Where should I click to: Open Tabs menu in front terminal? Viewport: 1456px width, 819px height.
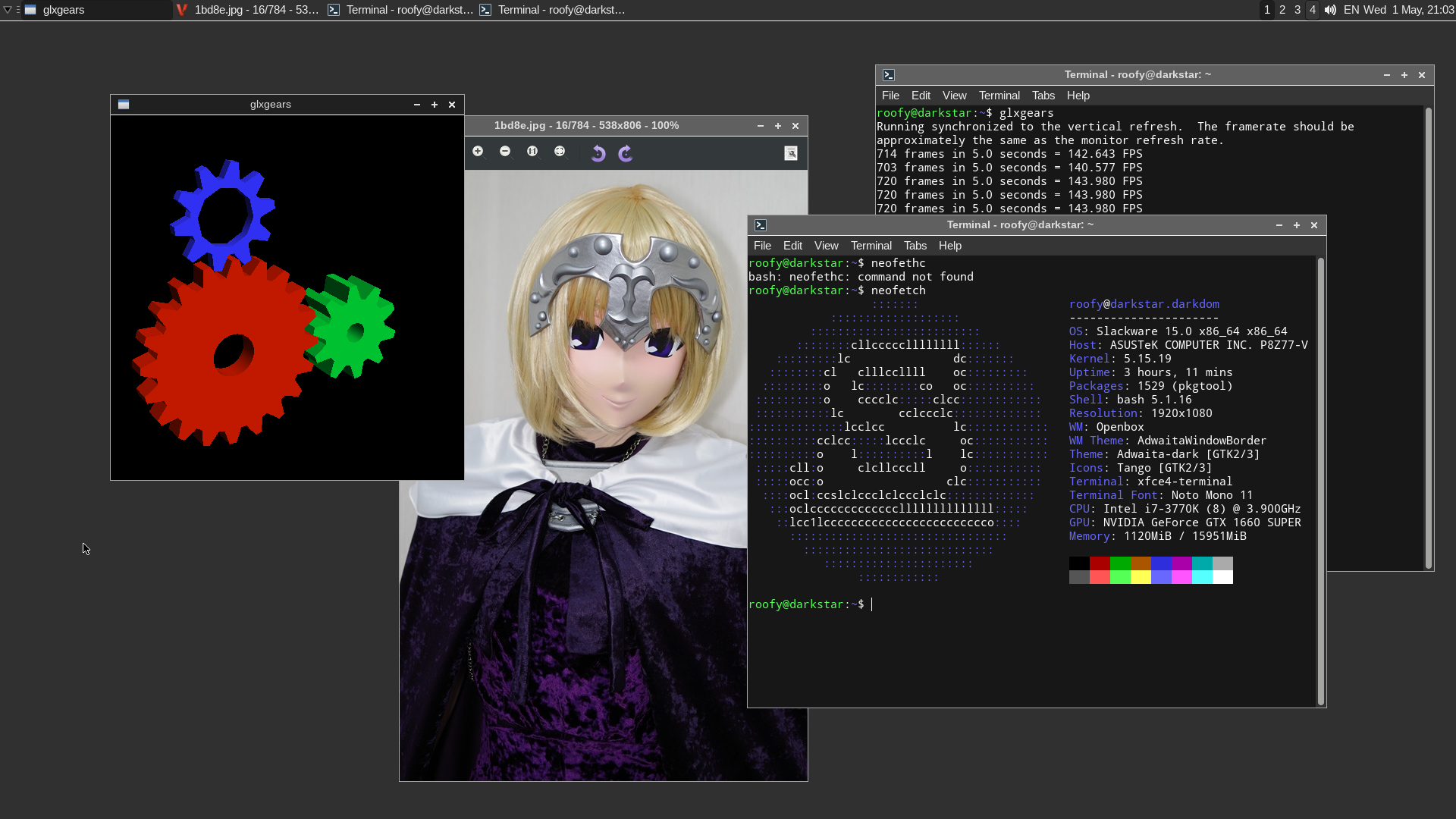915,246
